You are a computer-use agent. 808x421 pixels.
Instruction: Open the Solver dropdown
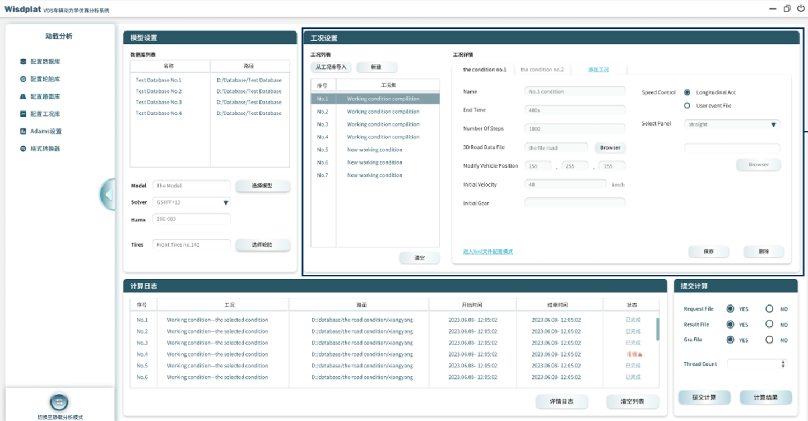point(225,203)
